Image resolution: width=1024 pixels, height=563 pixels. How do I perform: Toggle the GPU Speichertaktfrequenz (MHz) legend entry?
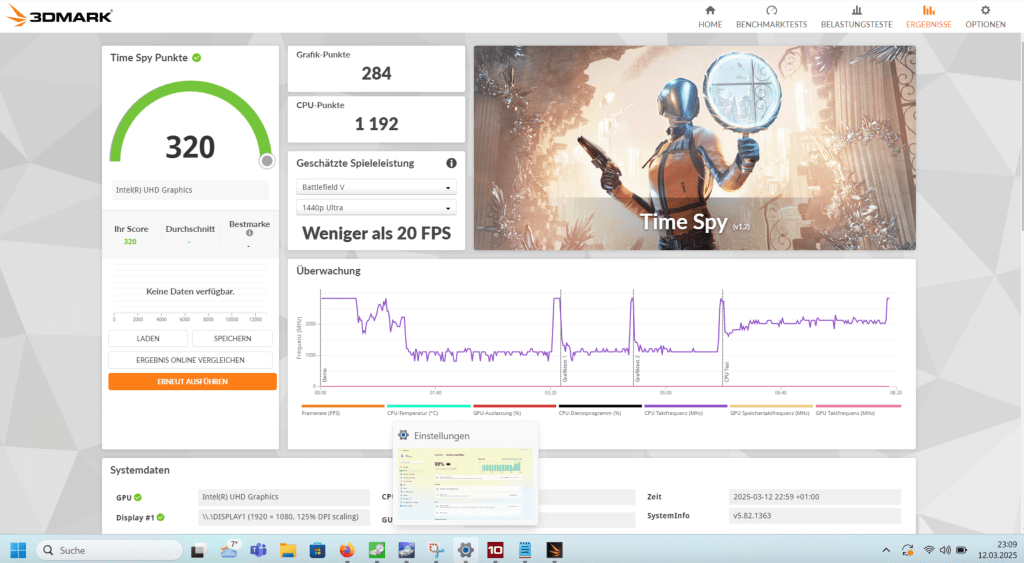[x=771, y=410]
